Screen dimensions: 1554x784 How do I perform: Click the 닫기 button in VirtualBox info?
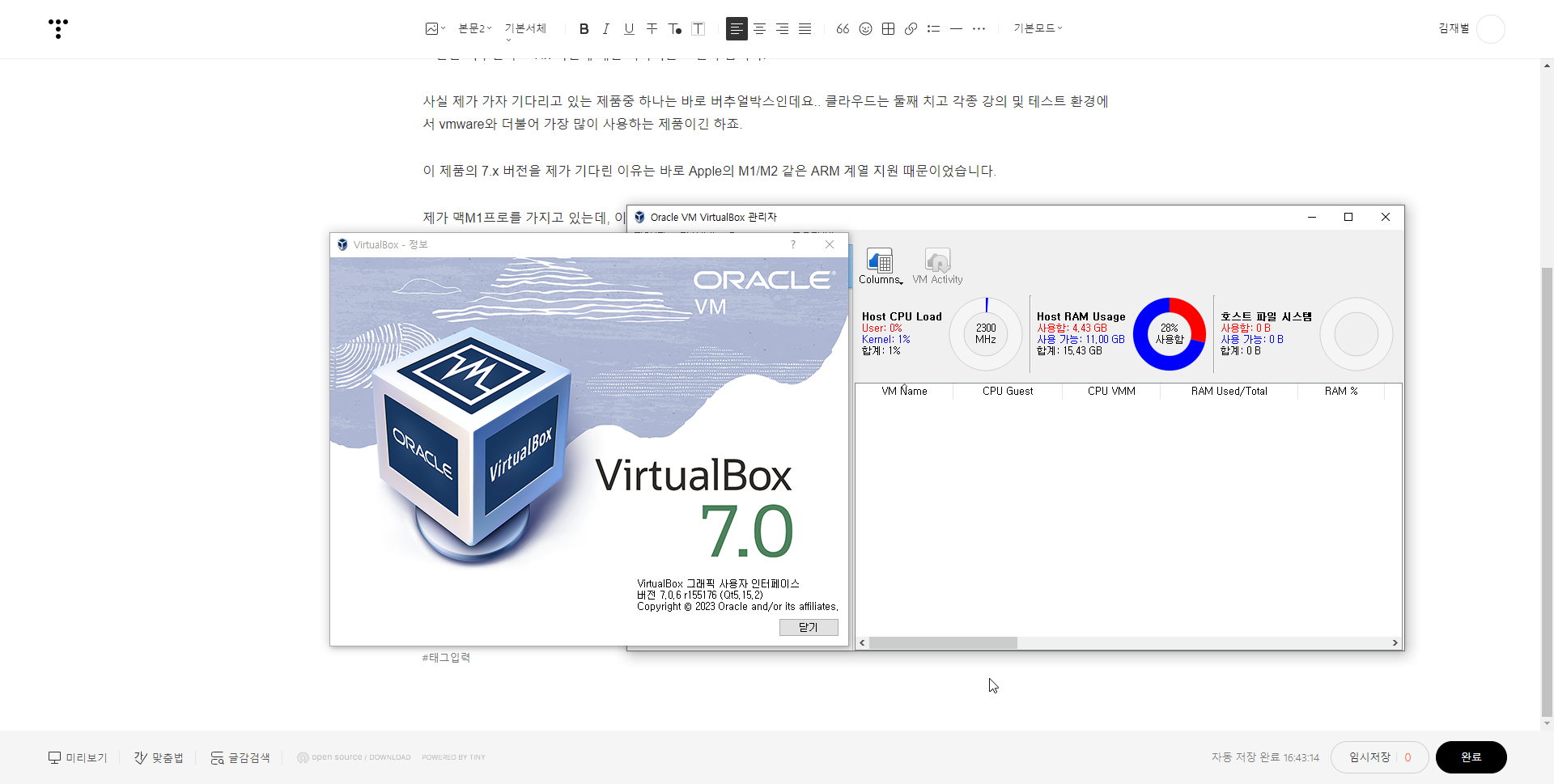point(809,627)
